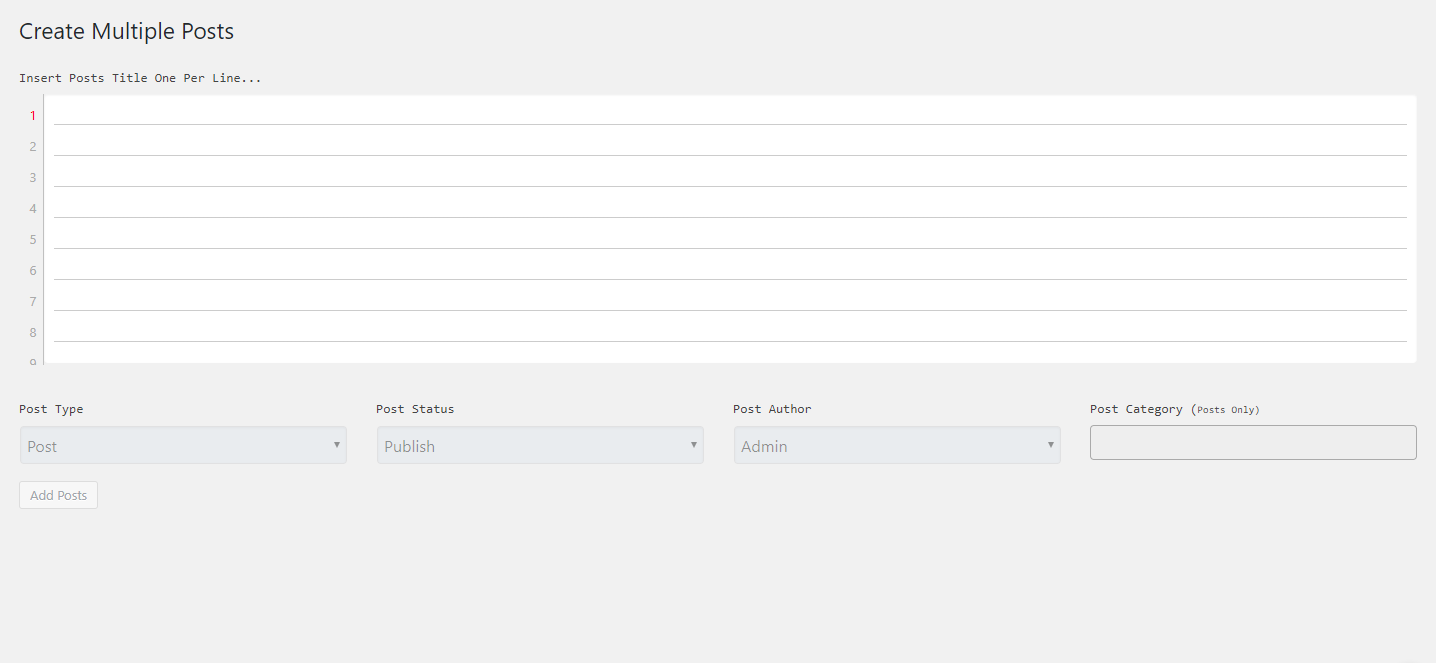Click line 1 of the titles editor
Viewport: 1436px width, 663px height.
pos(730,110)
